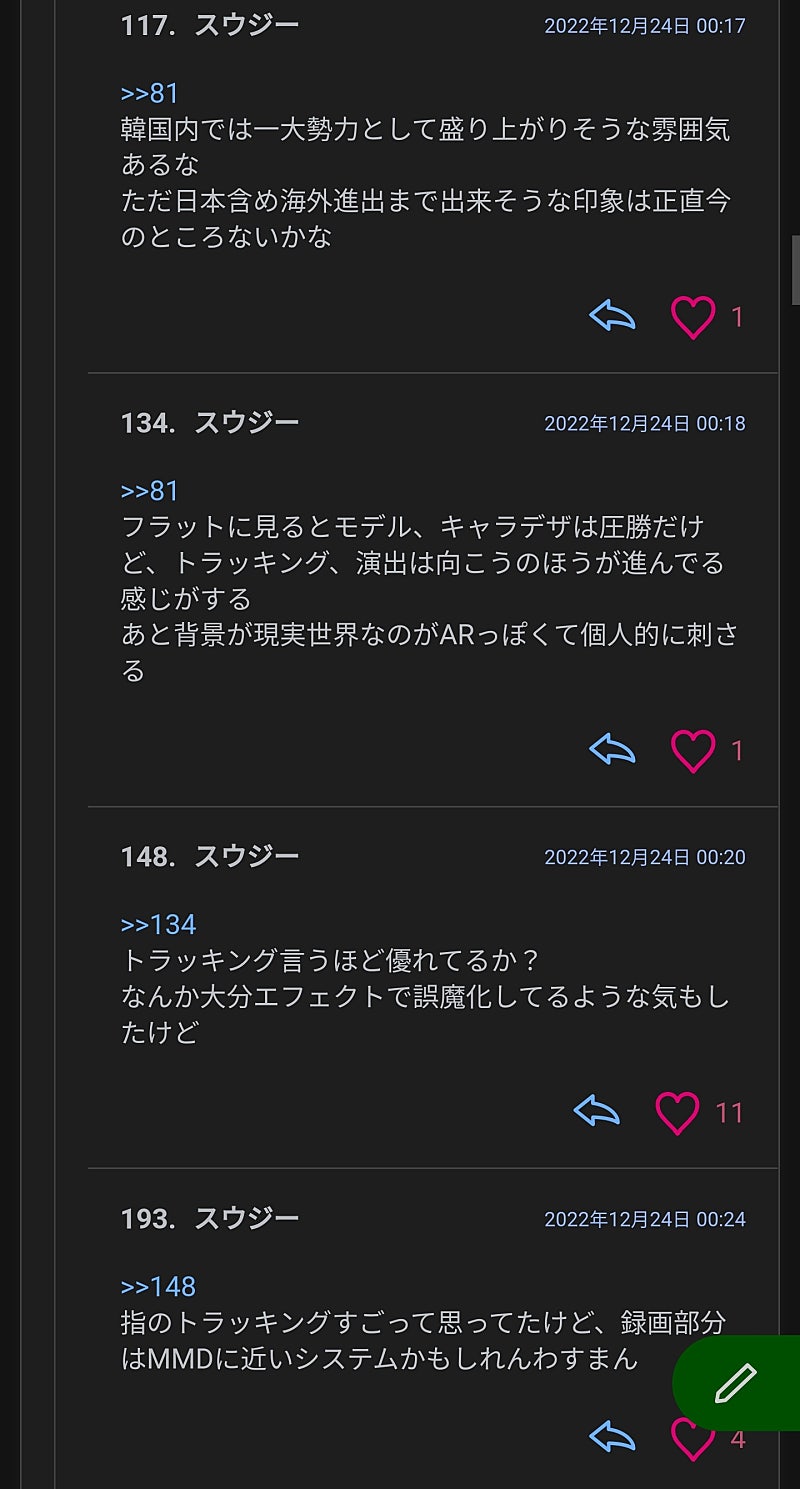Tap the green pencil compose button
The width and height of the screenshot is (800, 1489).
[x=735, y=1384]
